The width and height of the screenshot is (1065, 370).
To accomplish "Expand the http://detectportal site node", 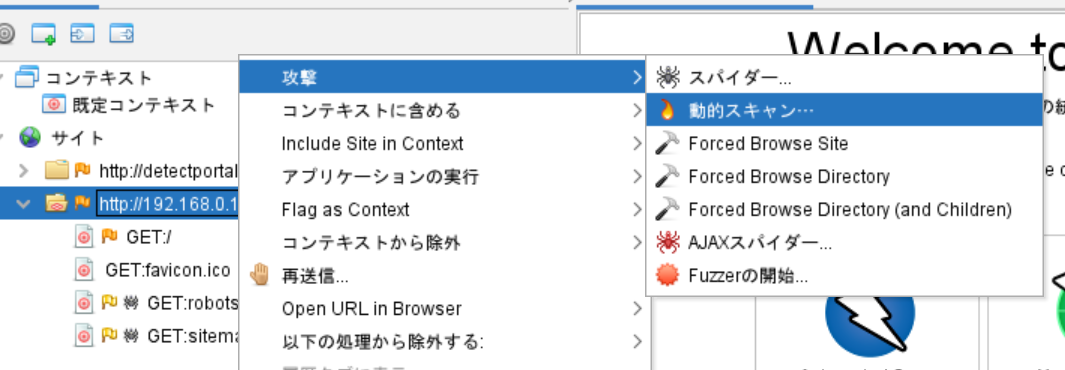I will click(x=23, y=170).
